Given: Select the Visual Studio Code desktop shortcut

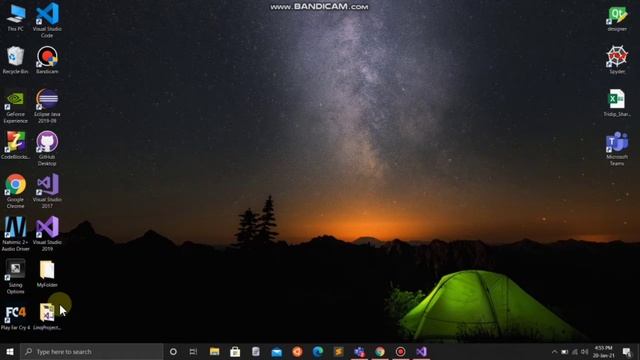Looking at the screenshot, I should pos(47,20).
